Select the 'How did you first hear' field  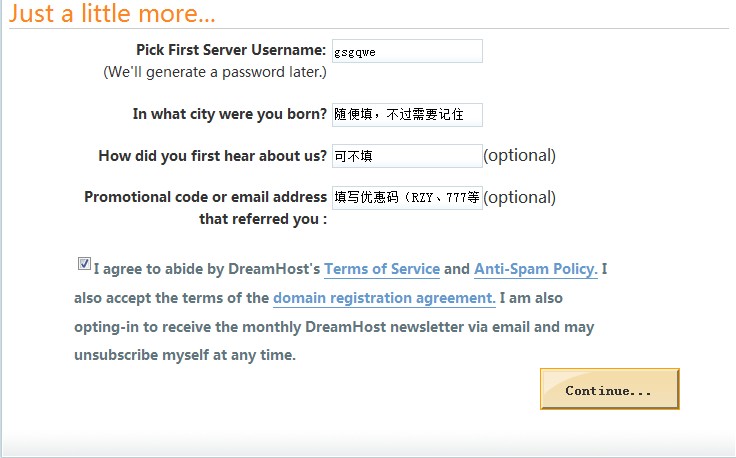[x=407, y=156]
